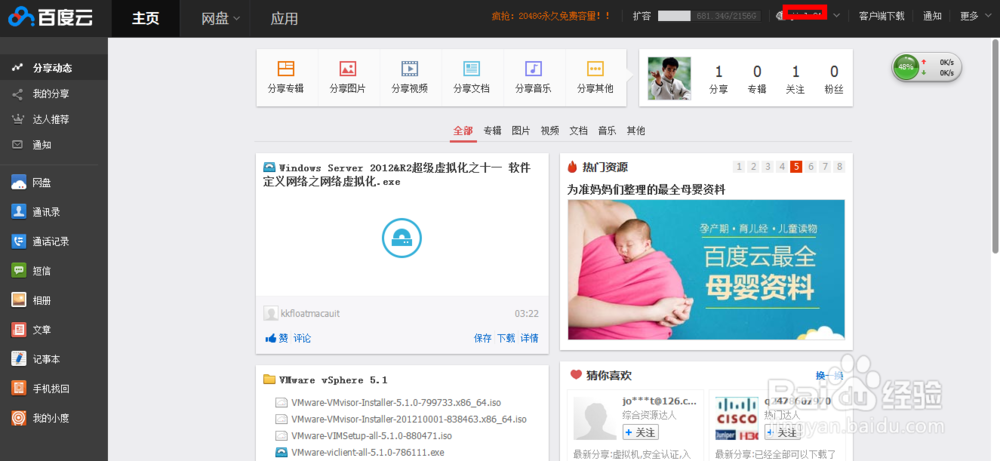Open VMware-viclient-all-5.1.0-786111.exe file

(x=367, y=453)
